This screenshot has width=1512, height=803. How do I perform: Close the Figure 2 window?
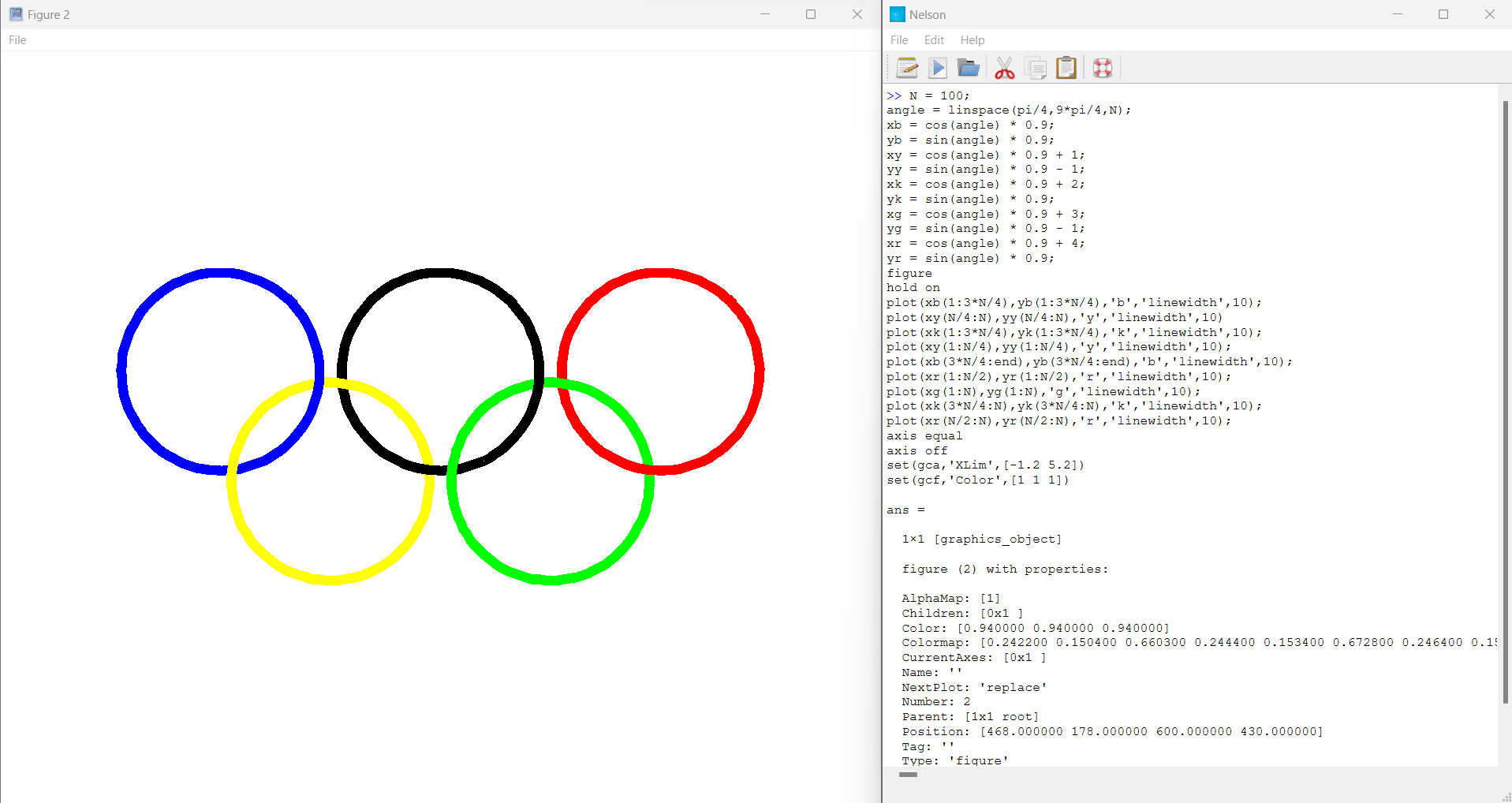click(x=857, y=14)
